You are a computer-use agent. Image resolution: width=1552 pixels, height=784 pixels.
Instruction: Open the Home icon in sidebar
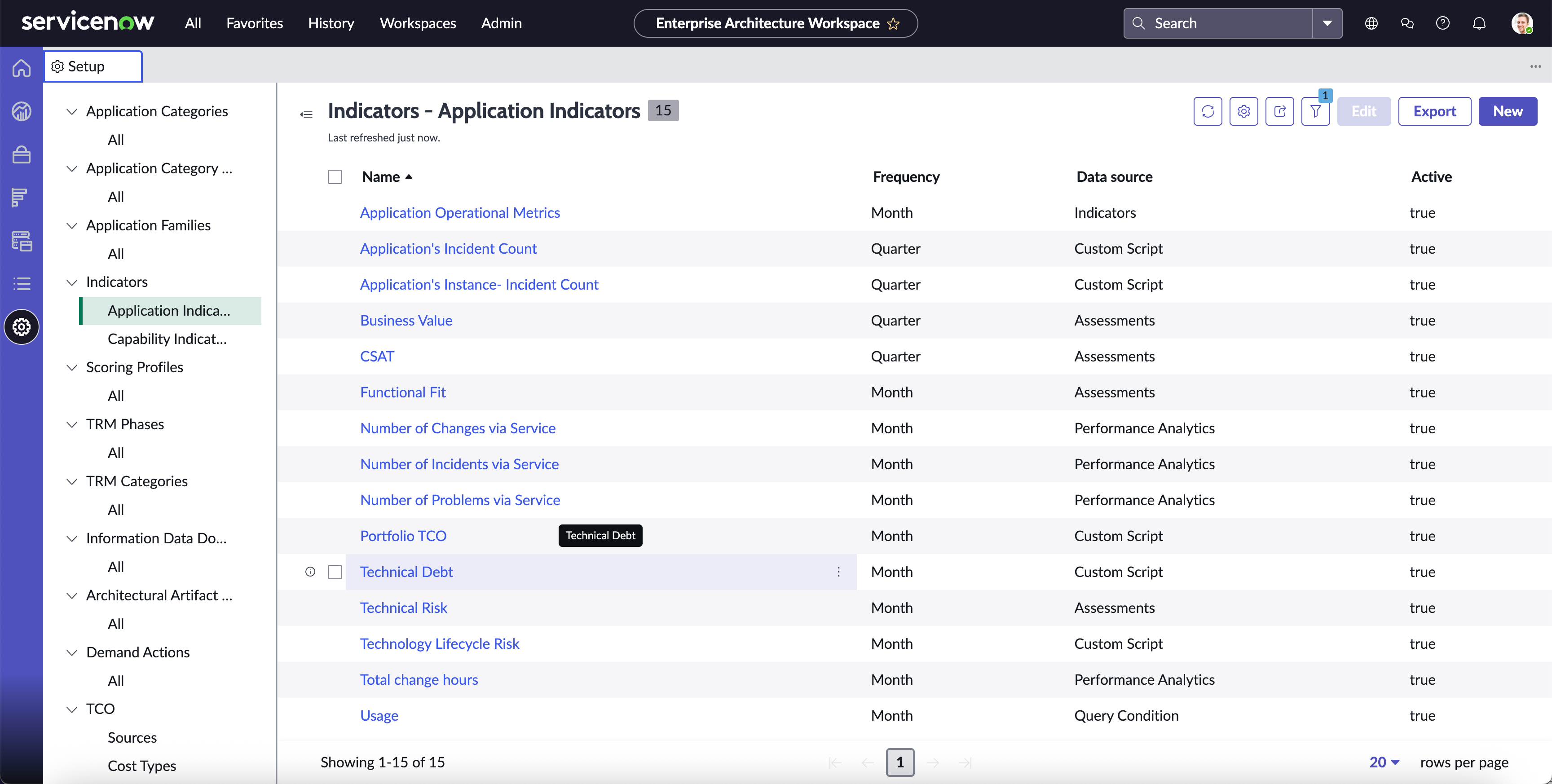point(22,68)
